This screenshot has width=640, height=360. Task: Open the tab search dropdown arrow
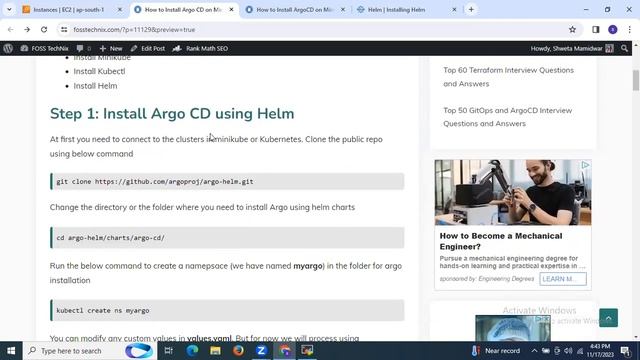[x=9, y=9]
